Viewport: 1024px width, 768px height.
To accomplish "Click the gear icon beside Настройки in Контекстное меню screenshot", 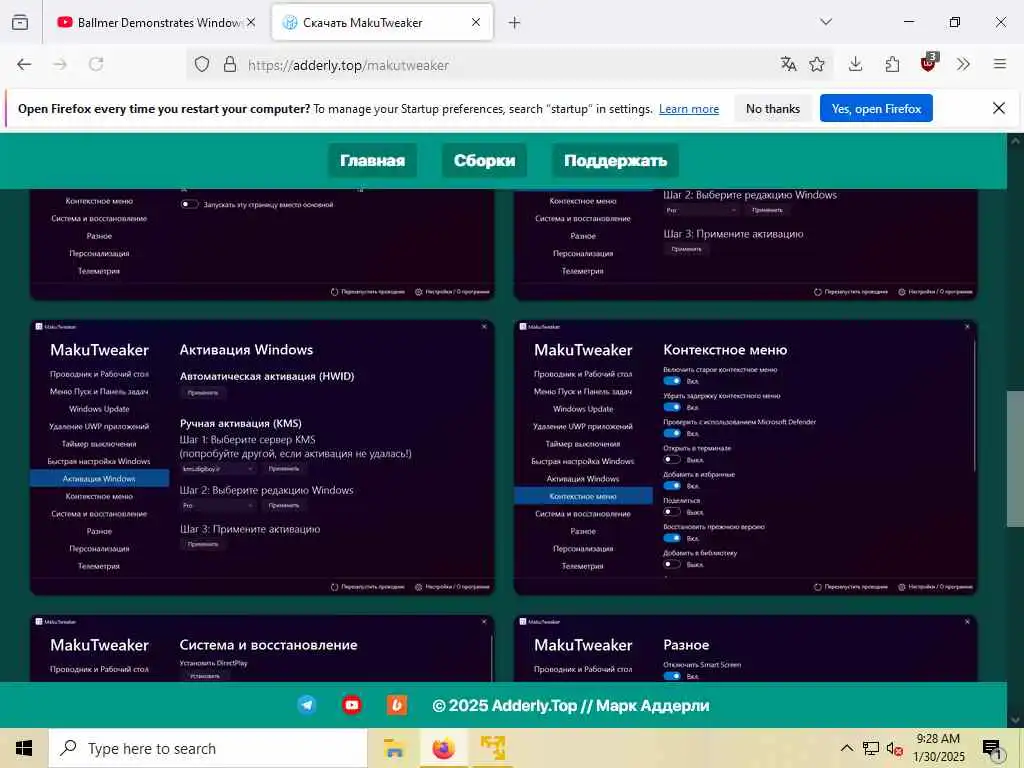I will [x=902, y=587].
